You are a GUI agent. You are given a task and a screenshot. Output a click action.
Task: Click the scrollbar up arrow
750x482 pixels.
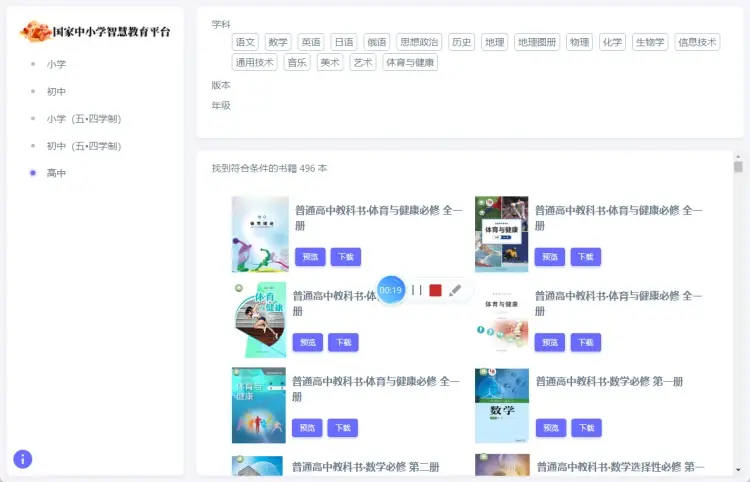(x=738, y=156)
